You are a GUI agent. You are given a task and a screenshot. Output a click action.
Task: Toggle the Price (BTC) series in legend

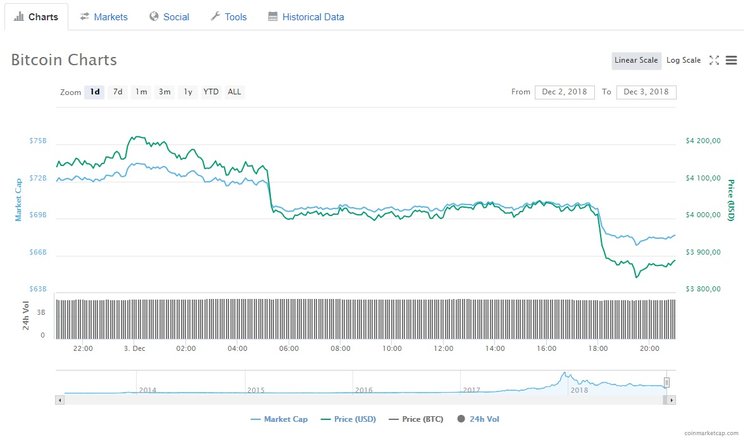tap(416, 419)
